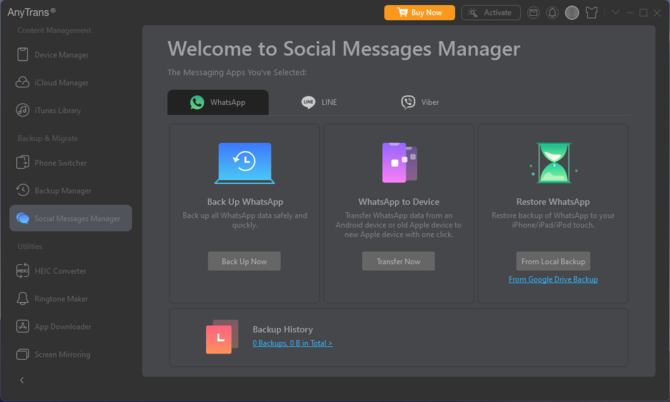Click the Backup Manager clock icon
Image resolution: width=670 pixels, height=402 pixels.
pos(23,191)
